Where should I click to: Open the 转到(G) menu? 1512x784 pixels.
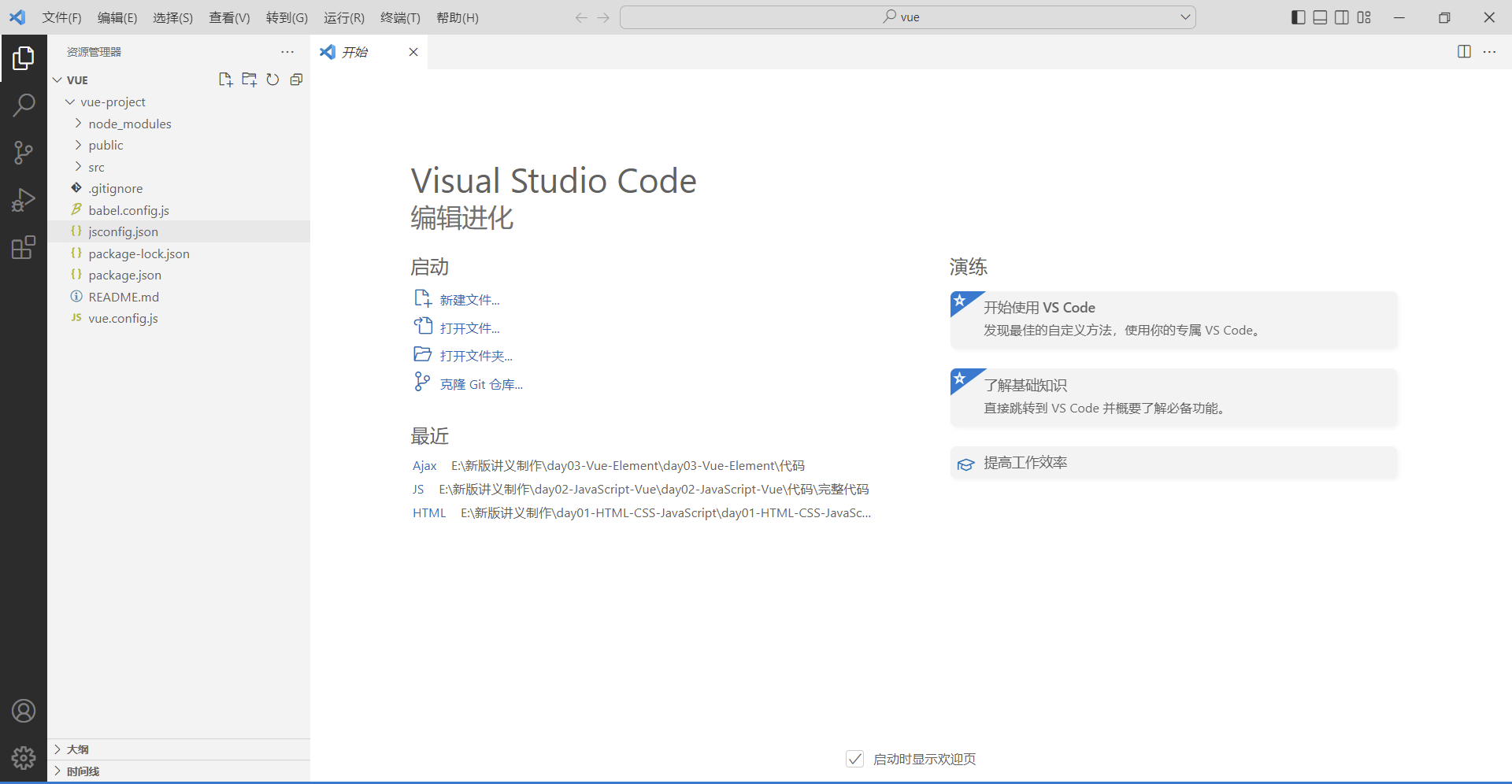[x=287, y=17]
